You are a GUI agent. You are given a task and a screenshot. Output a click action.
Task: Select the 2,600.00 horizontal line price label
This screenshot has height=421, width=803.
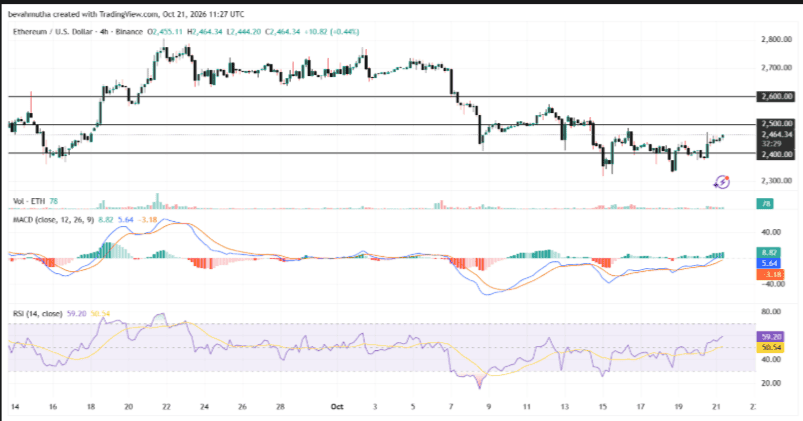[x=776, y=96]
